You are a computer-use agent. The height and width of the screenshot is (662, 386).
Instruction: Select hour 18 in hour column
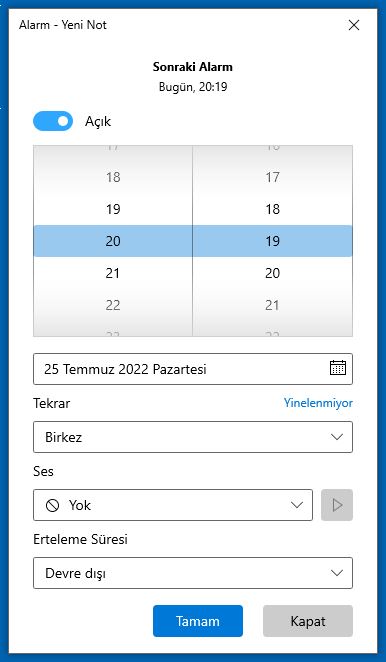pos(113,177)
